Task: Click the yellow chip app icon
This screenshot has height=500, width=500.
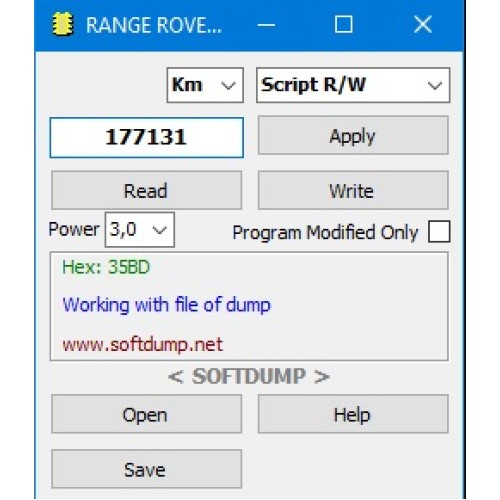Action: point(63,24)
